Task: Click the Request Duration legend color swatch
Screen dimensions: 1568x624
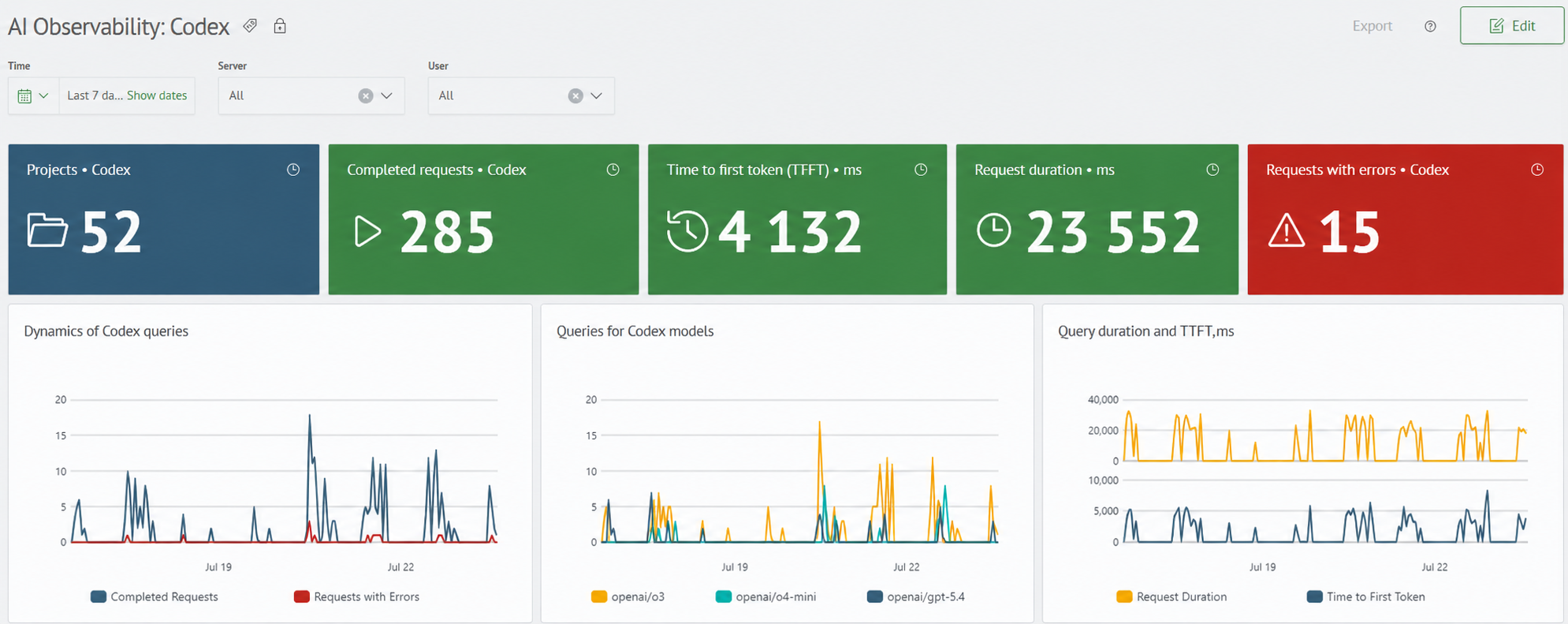Action: click(x=1124, y=596)
